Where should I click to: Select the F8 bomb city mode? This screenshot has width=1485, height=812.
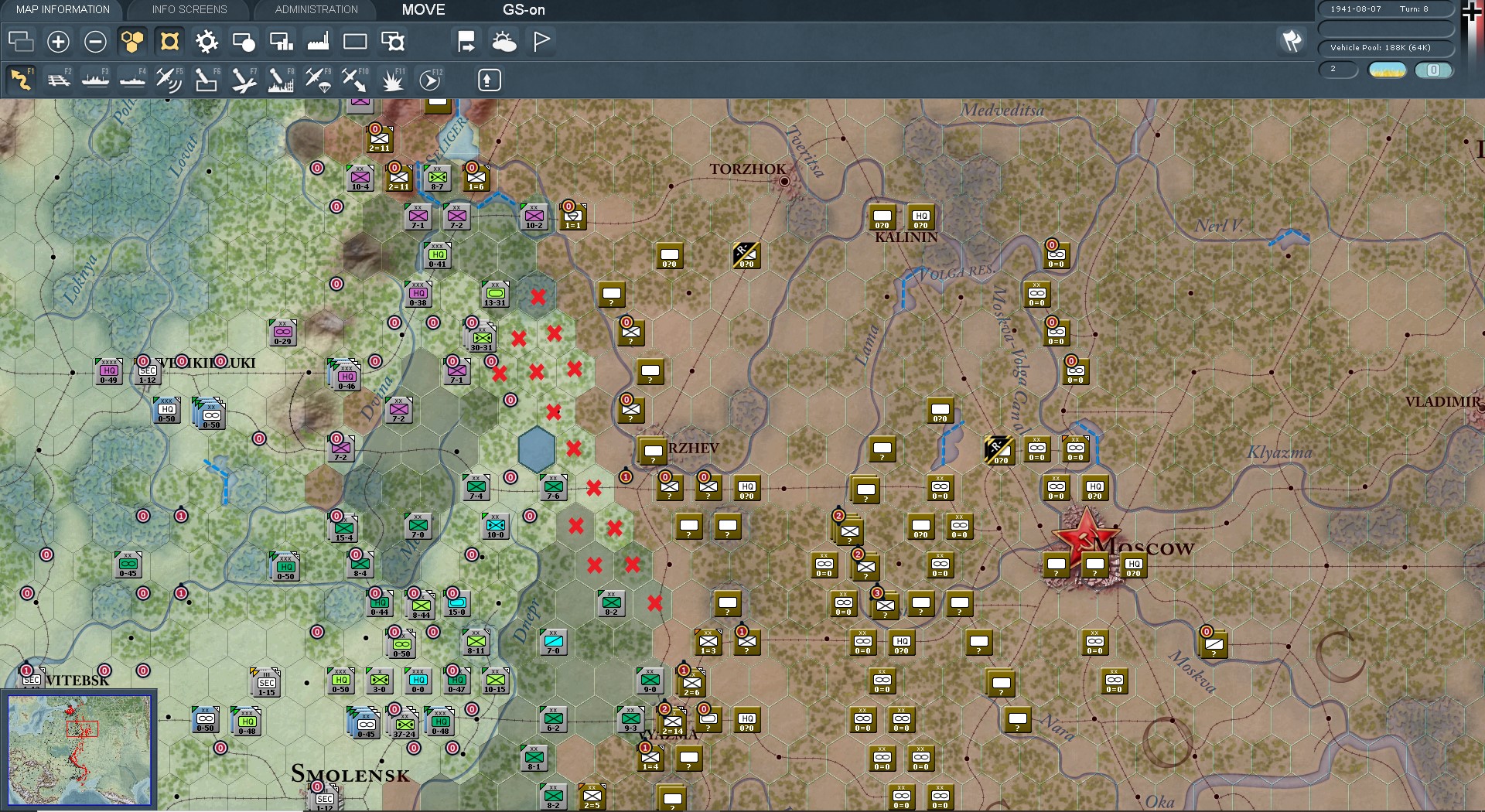pyautogui.click(x=281, y=80)
